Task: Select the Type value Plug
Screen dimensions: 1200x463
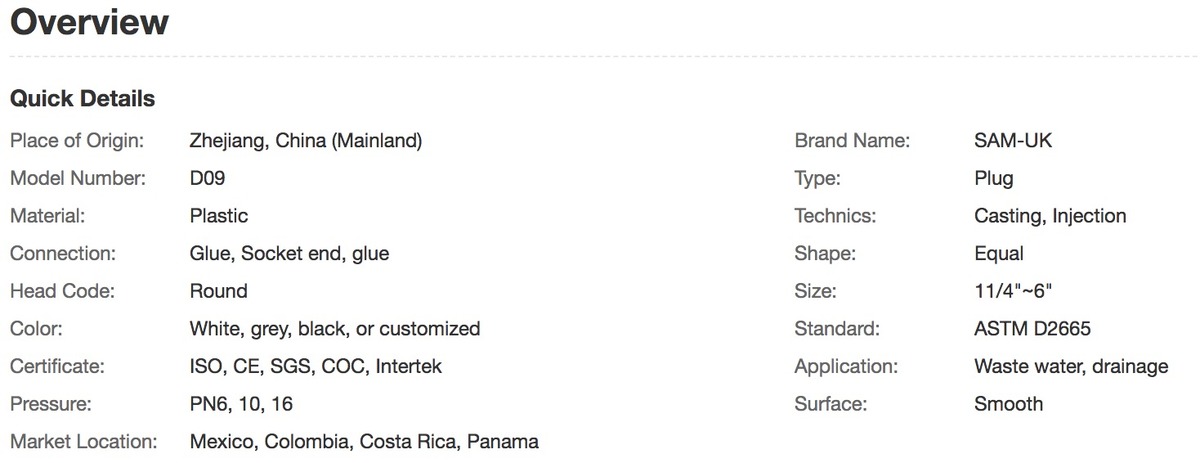Action: pos(993,179)
